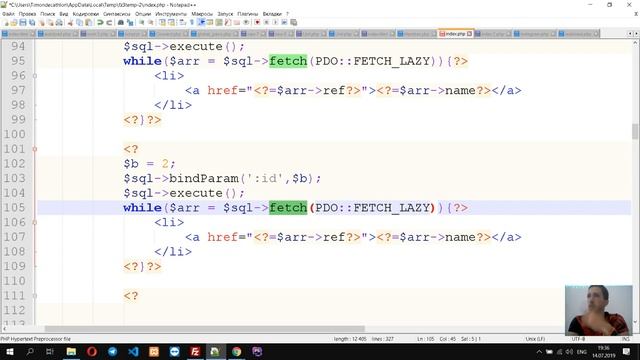Click vertical scrollbar thumb
This screenshot has height=360, width=640.
coord(635,131)
